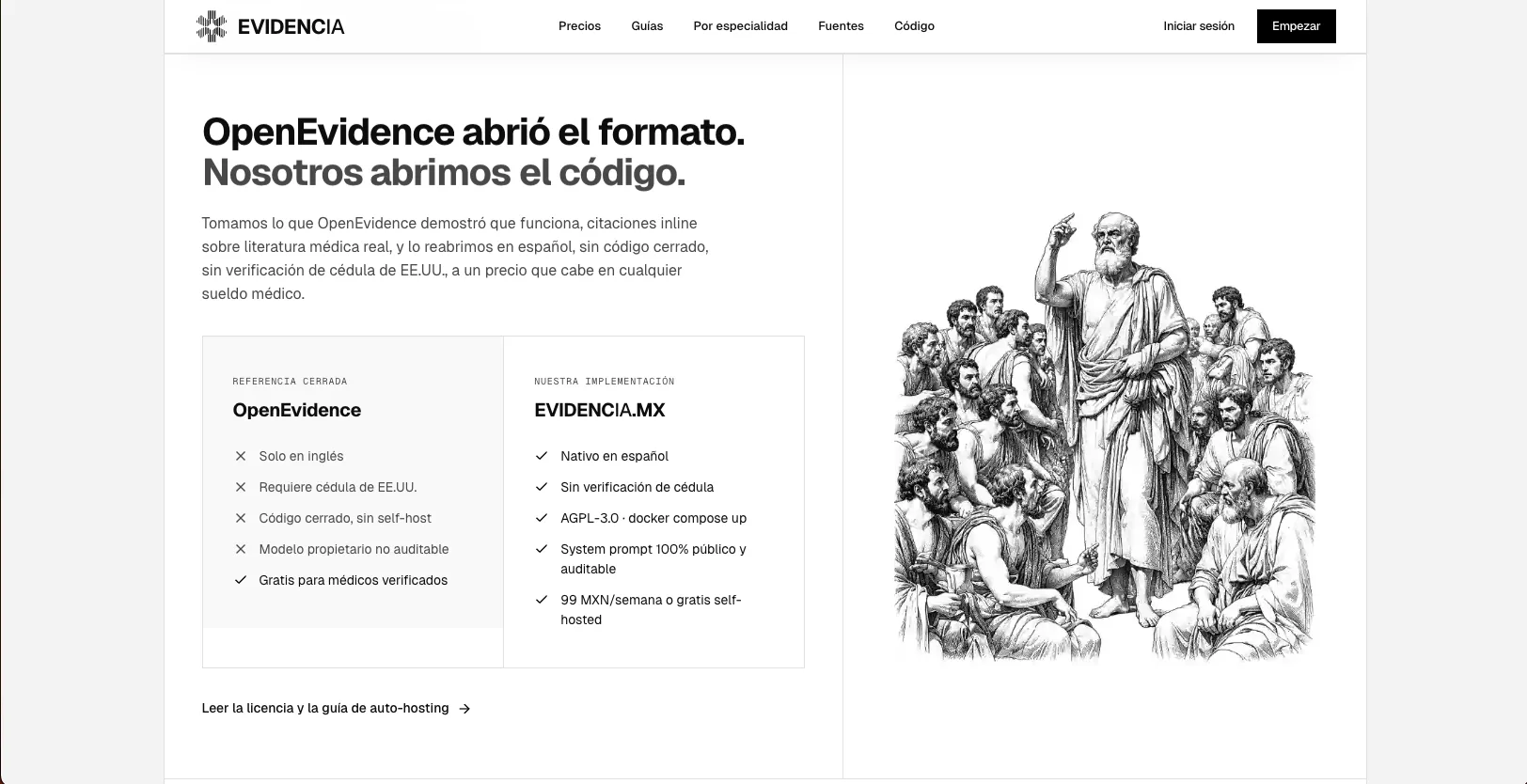Click the Socrates engraving illustration

(1104, 435)
